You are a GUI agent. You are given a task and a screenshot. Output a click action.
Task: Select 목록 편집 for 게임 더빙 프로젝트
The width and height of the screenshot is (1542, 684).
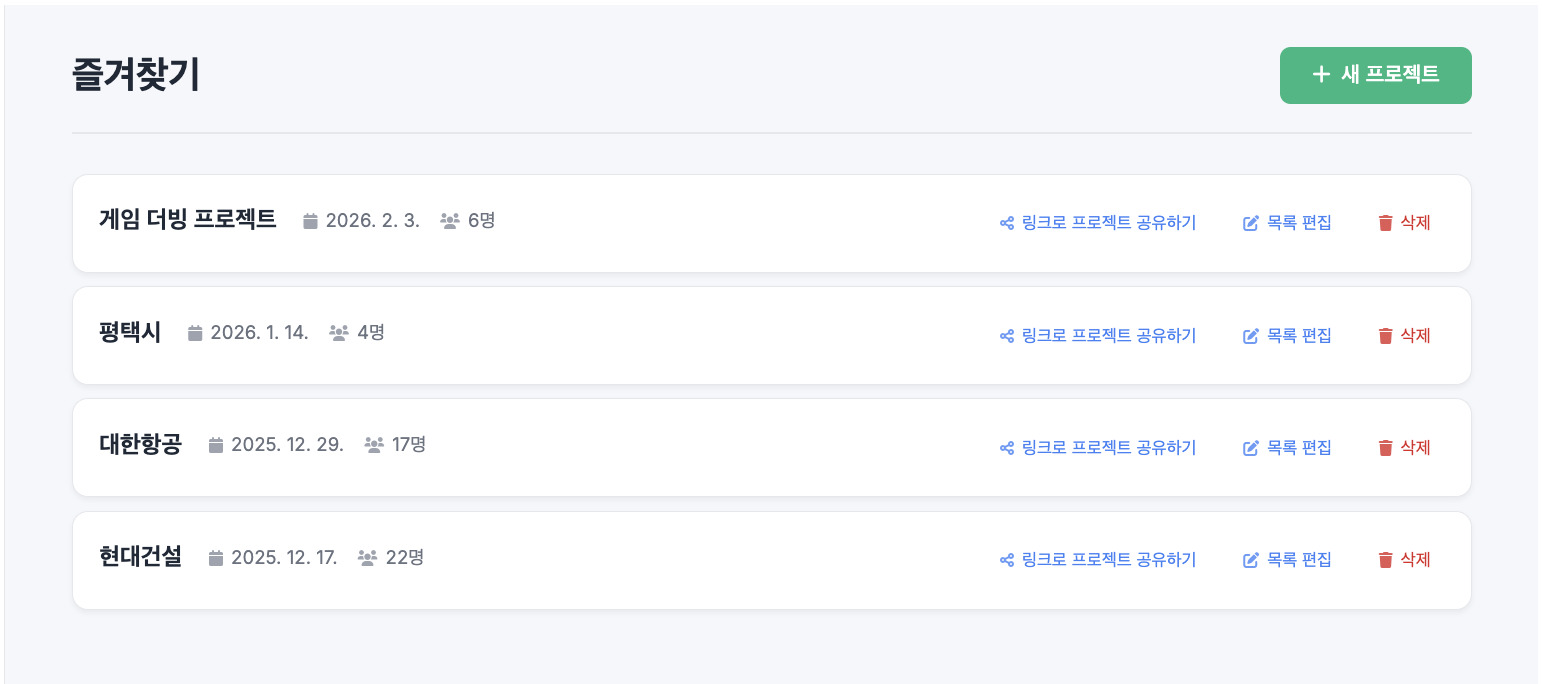[x=1298, y=223]
